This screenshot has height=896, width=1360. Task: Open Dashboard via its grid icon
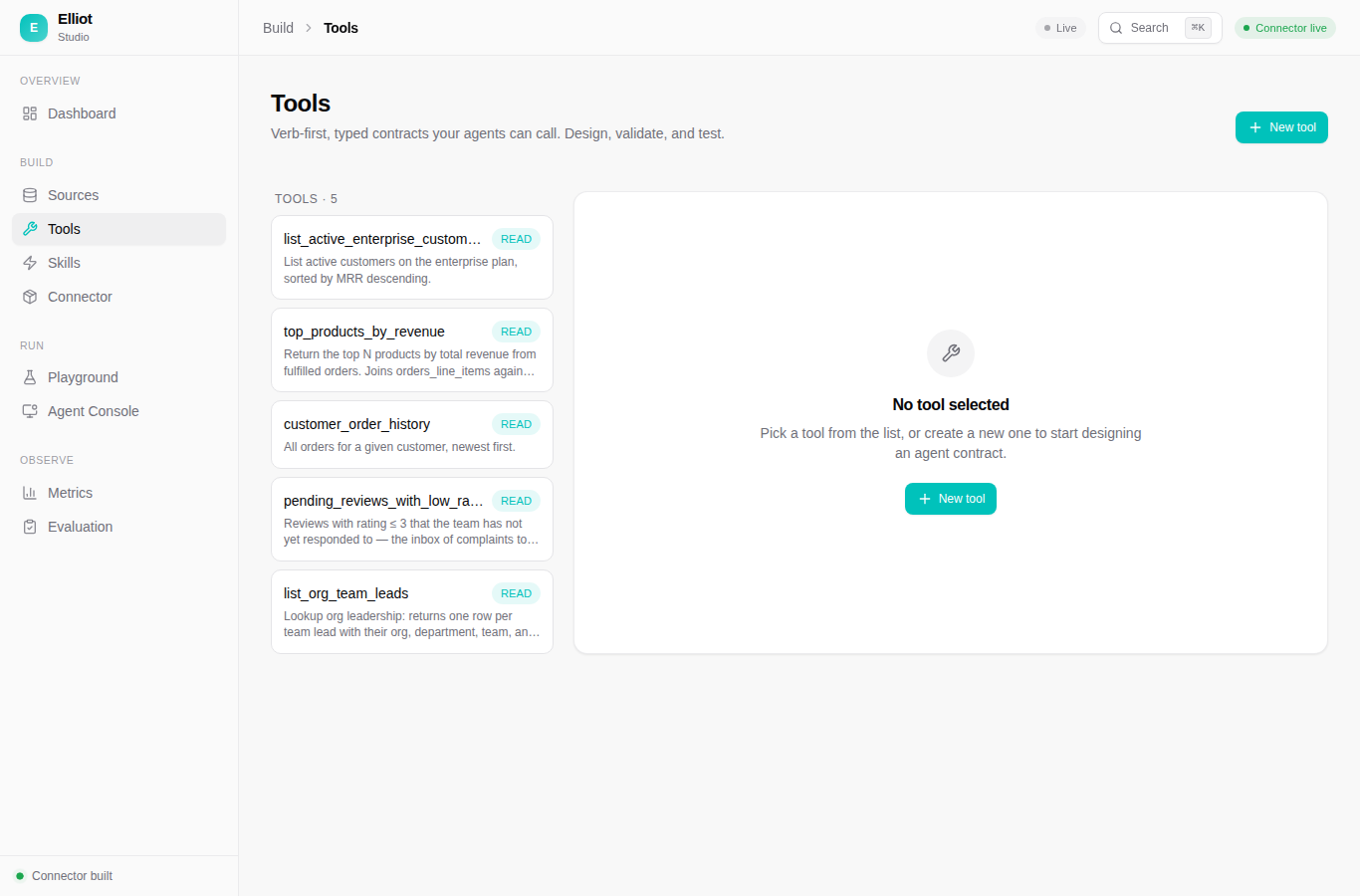pos(30,113)
